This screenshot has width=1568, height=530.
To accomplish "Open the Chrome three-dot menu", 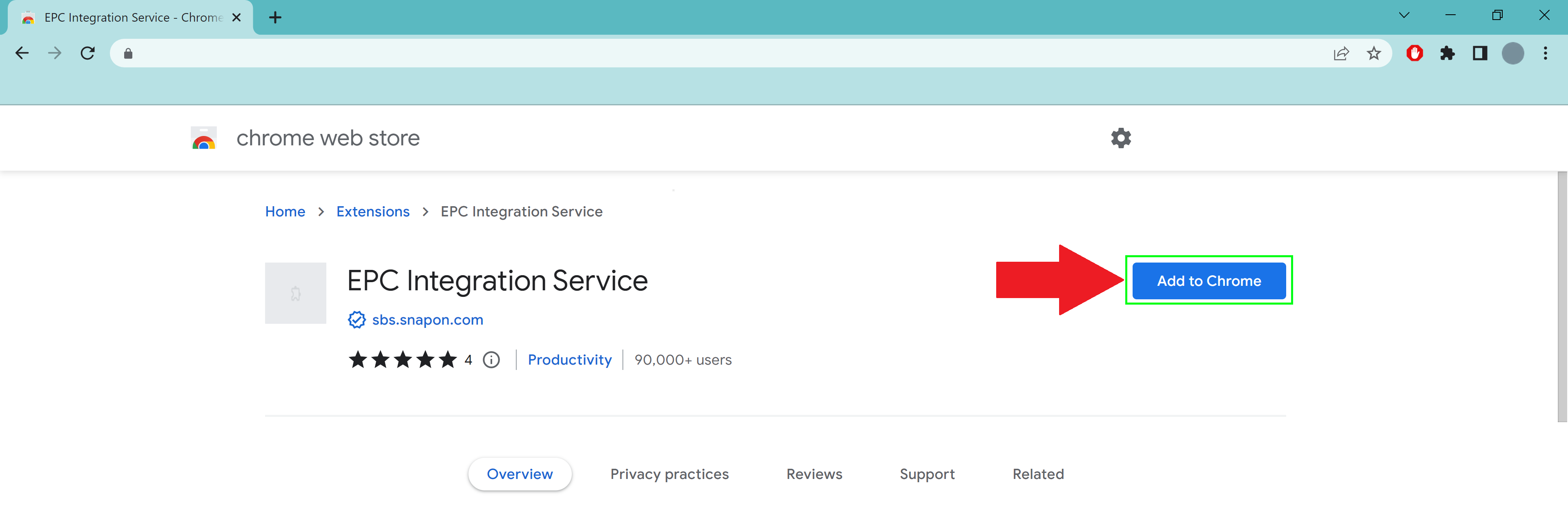I will pyautogui.click(x=1545, y=53).
